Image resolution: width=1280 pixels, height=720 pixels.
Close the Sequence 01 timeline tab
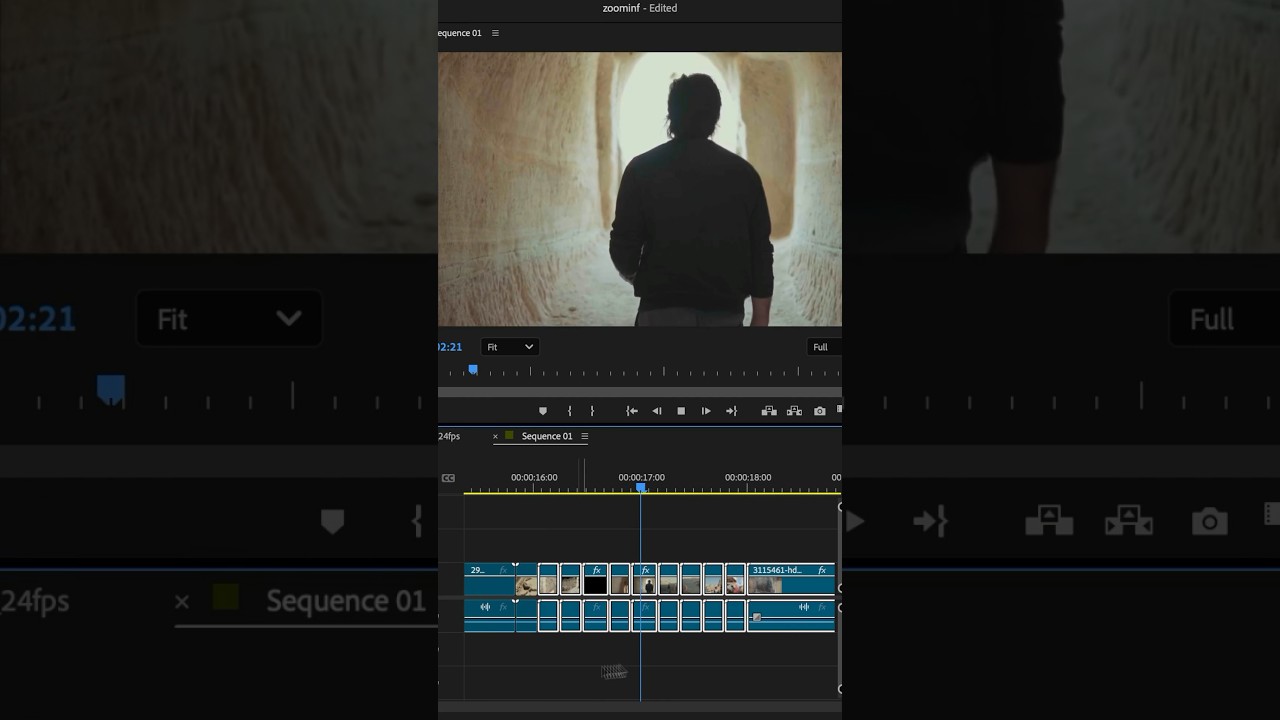[495, 436]
